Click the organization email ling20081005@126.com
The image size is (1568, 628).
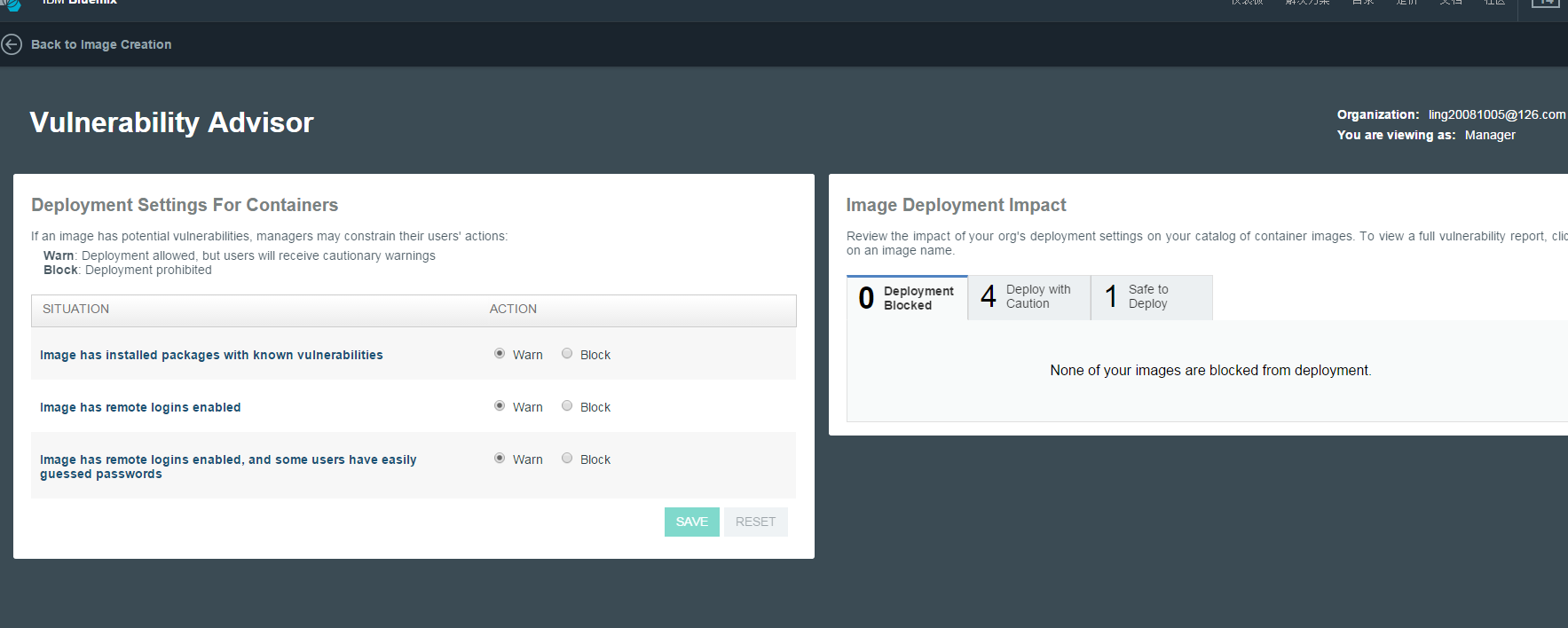click(1496, 114)
